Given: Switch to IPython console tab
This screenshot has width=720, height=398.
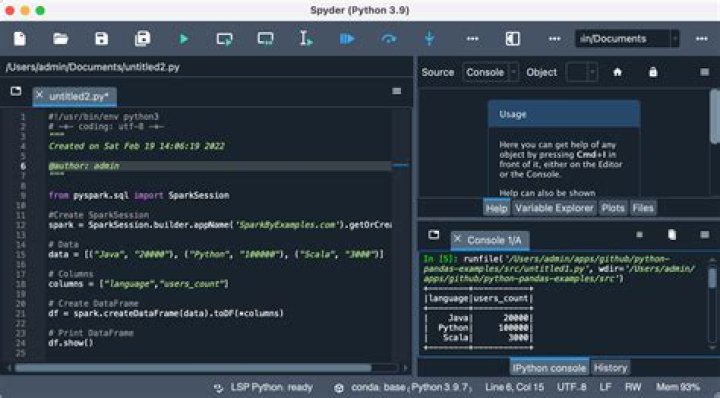Looking at the screenshot, I should click(549, 368).
